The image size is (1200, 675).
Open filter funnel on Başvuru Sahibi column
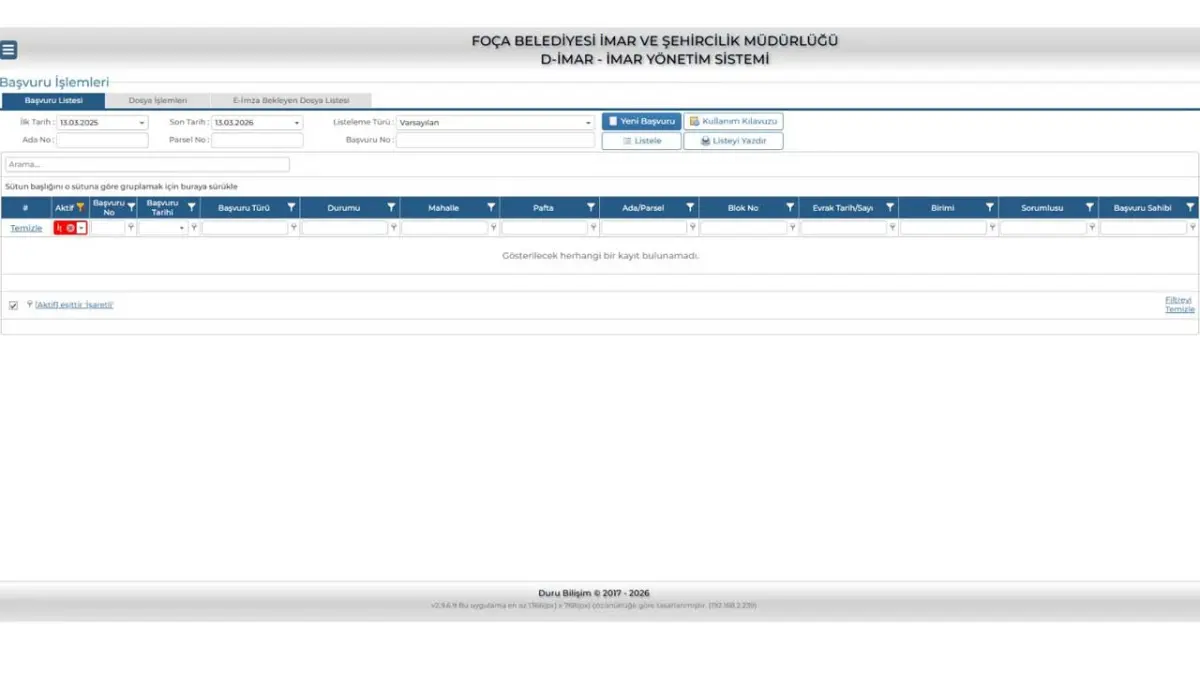click(1190, 208)
